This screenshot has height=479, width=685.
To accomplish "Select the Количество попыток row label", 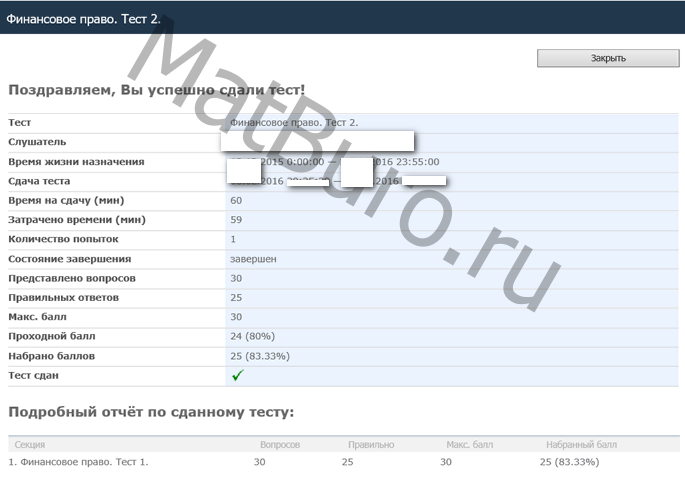I will pyautogui.click(x=63, y=239).
